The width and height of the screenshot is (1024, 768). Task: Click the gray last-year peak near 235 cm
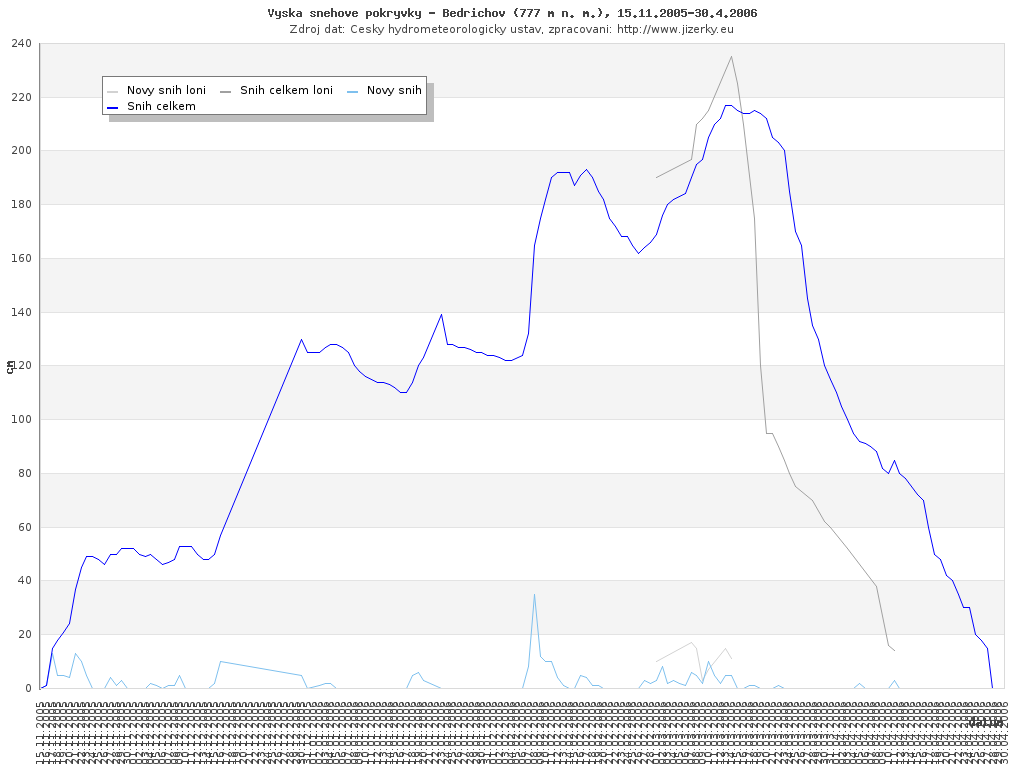731,56
